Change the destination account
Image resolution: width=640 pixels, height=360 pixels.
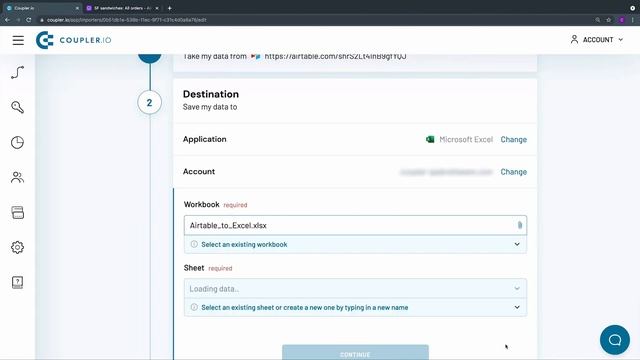tap(513, 172)
